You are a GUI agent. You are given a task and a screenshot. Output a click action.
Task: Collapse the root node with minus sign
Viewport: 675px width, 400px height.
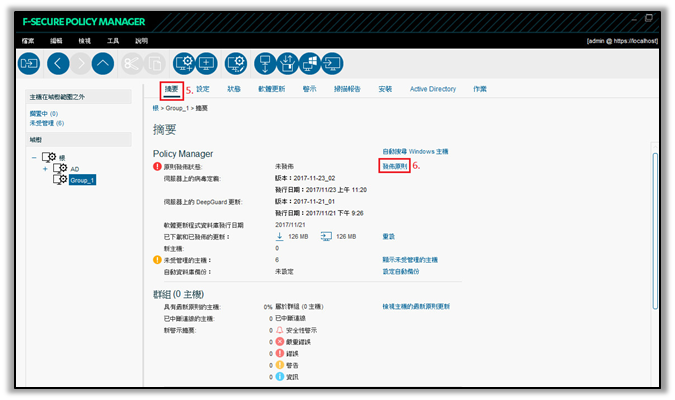coord(34,158)
